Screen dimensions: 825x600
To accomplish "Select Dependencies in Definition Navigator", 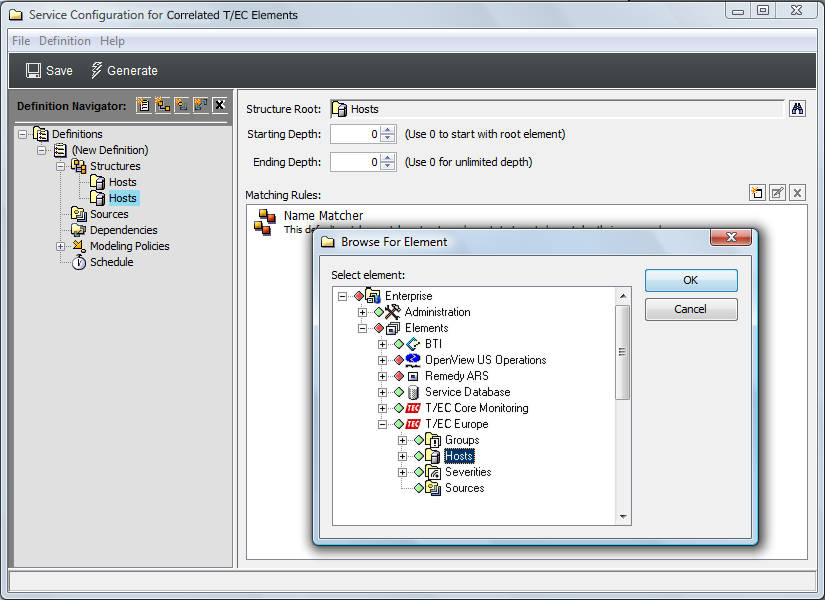I will (x=124, y=230).
